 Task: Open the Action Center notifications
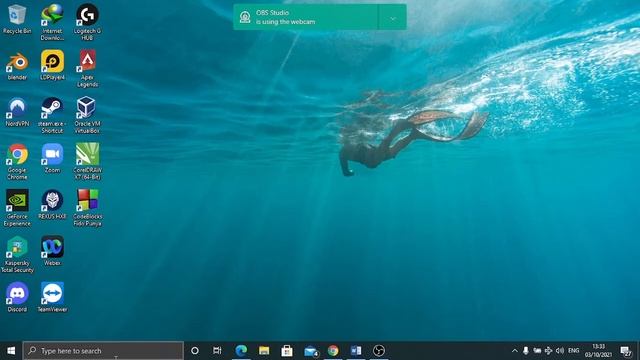[x=625, y=351]
